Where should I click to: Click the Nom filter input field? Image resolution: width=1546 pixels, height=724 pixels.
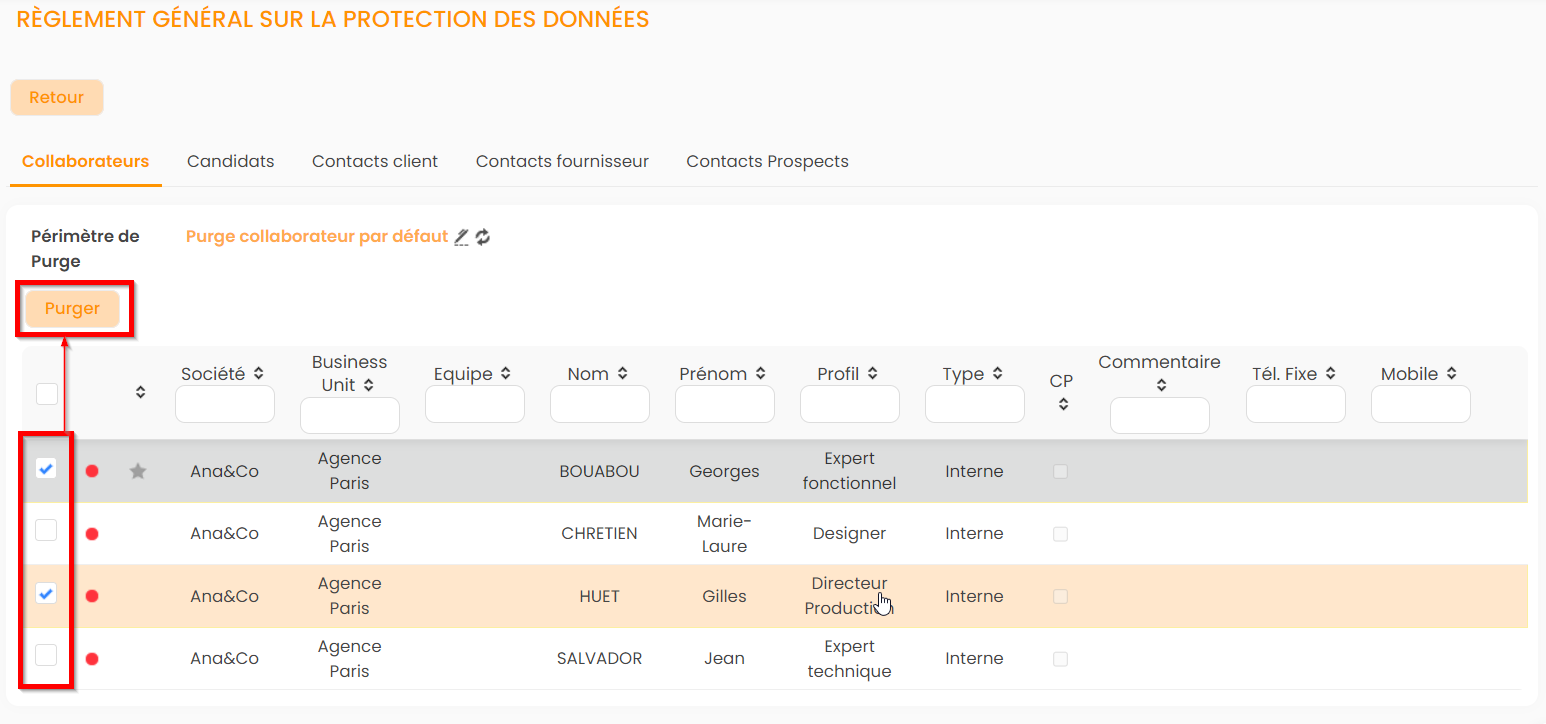(x=600, y=405)
